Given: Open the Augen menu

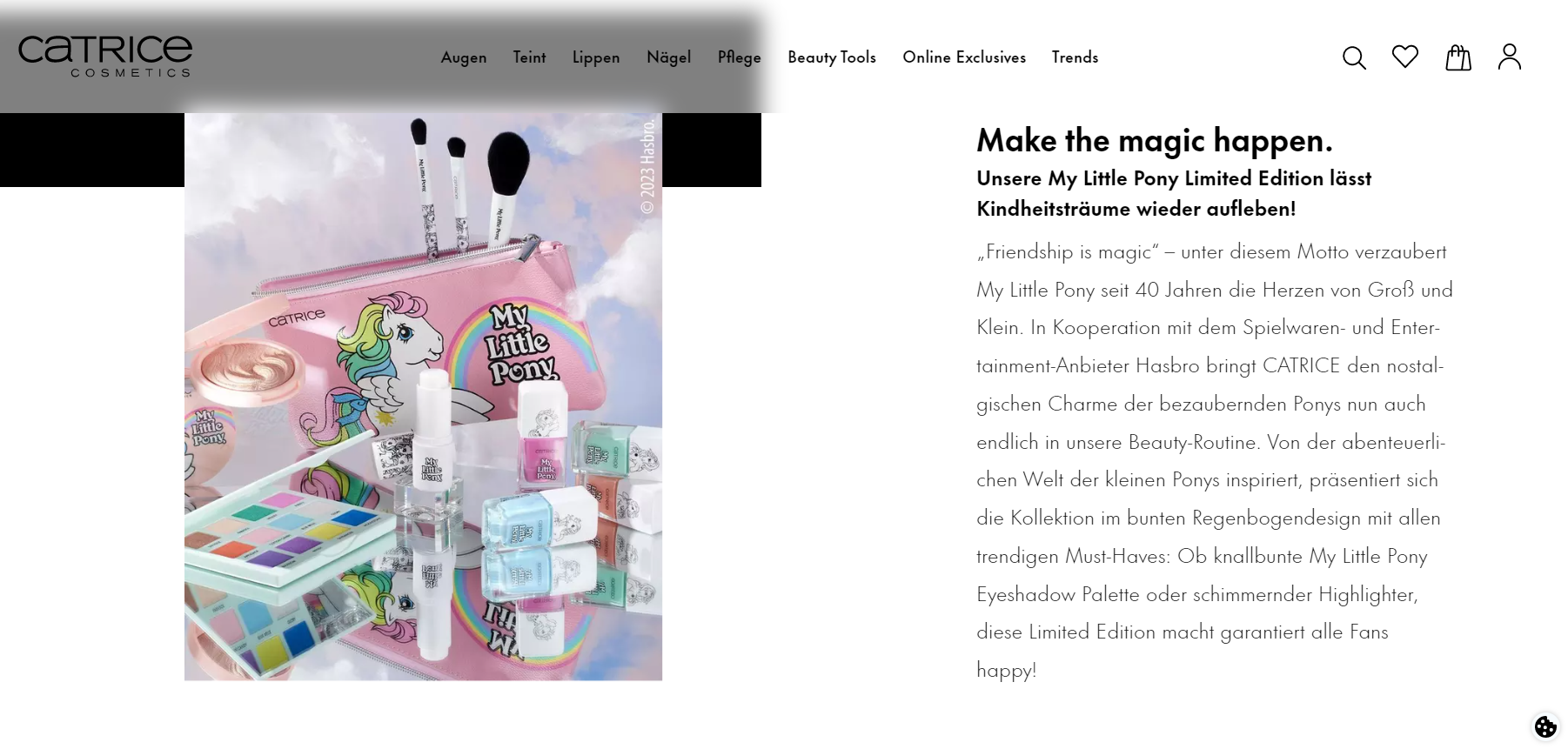Looking at the screenshot, I should click(464, 57).
